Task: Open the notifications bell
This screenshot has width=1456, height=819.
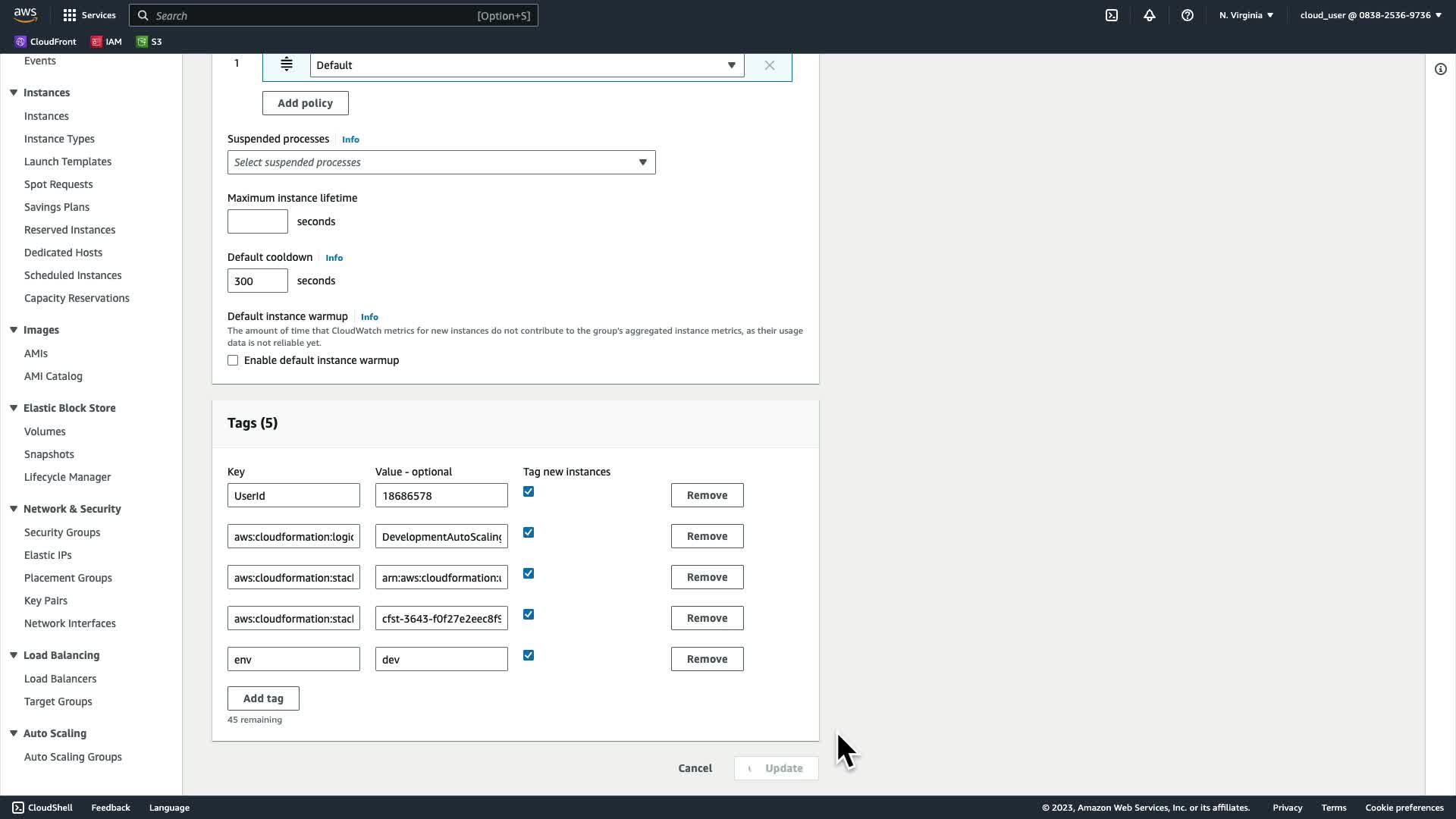Action: pos(1149,15)
